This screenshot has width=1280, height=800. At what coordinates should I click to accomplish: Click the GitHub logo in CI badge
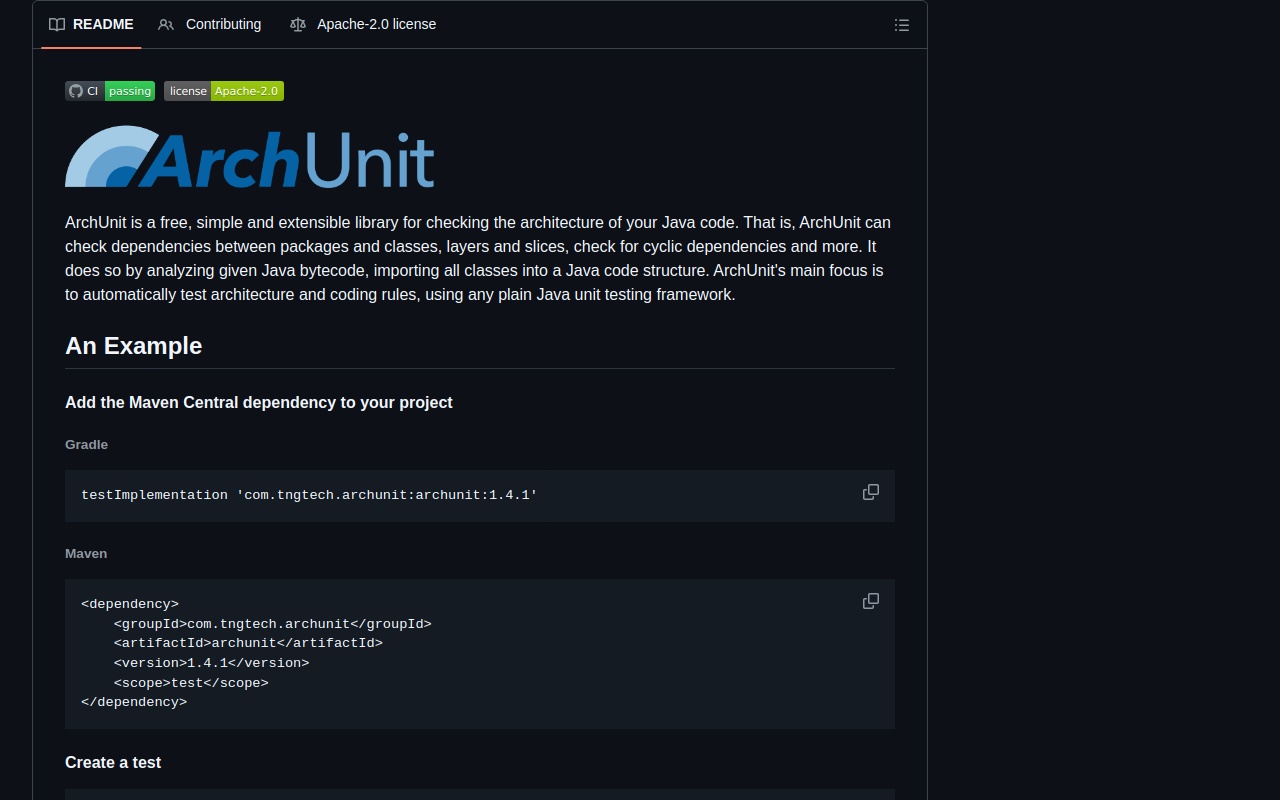(75, 91)
